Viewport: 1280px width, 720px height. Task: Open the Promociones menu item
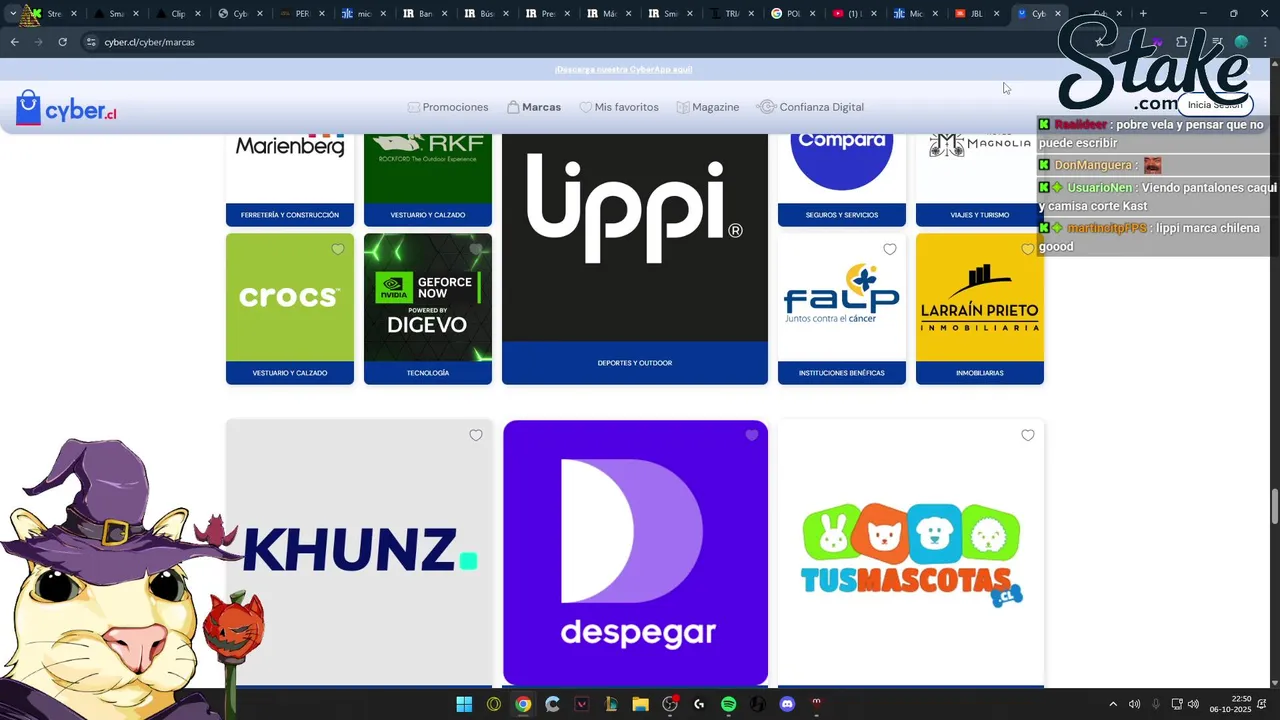pyautogui.click(x=448, y=107)
